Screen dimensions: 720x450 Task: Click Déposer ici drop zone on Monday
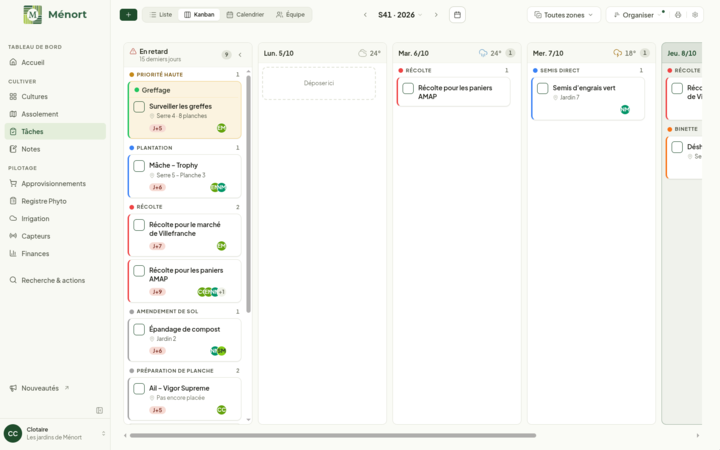point(319,83)
